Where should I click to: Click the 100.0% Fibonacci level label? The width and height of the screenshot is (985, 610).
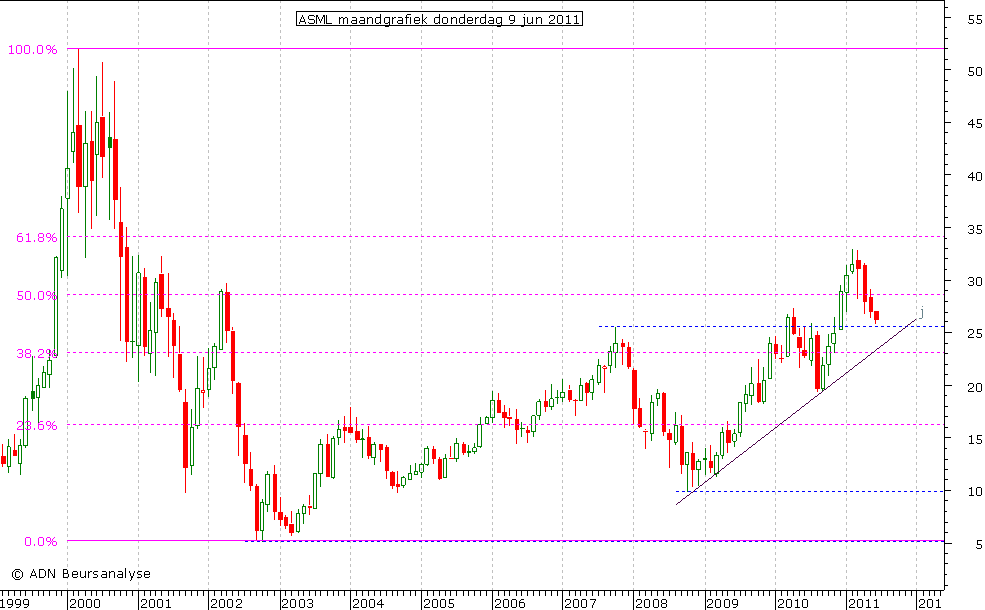(32, 49)
